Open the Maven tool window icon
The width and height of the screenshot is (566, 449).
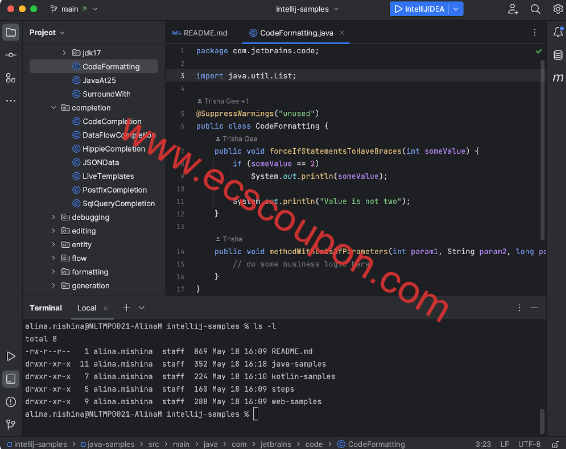click(x=558, y=77)
